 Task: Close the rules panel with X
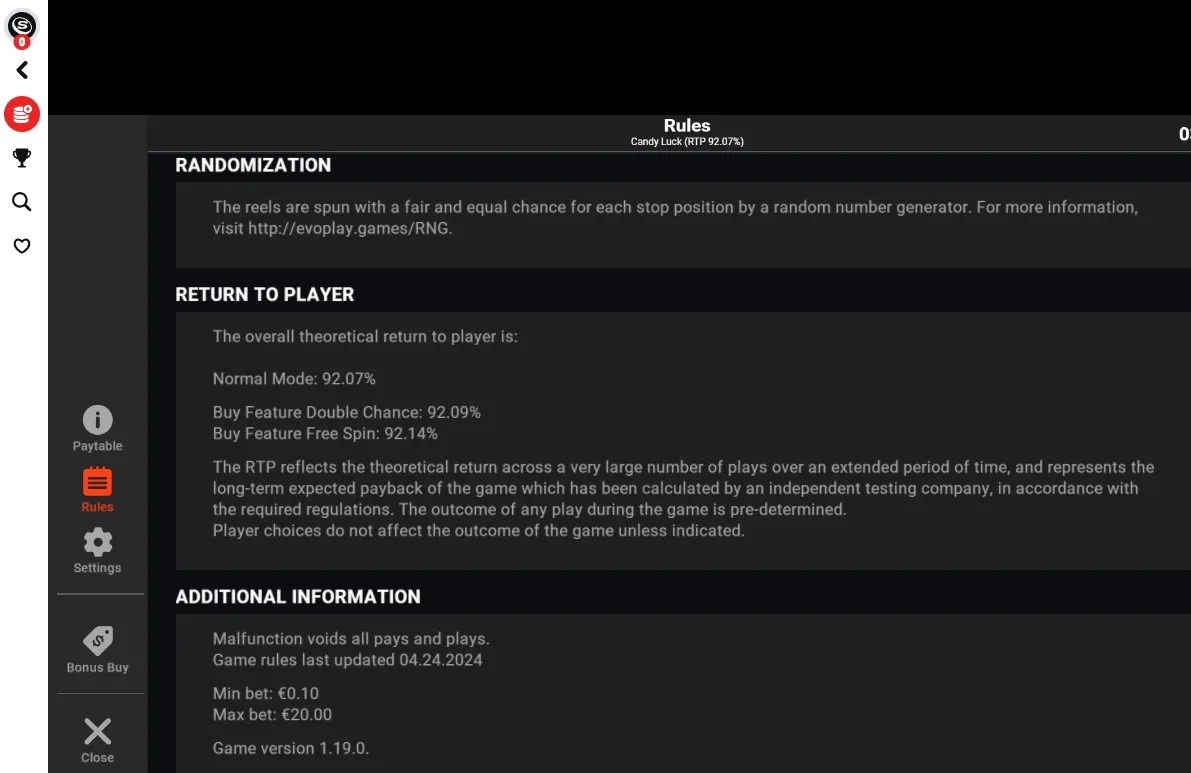97,740
